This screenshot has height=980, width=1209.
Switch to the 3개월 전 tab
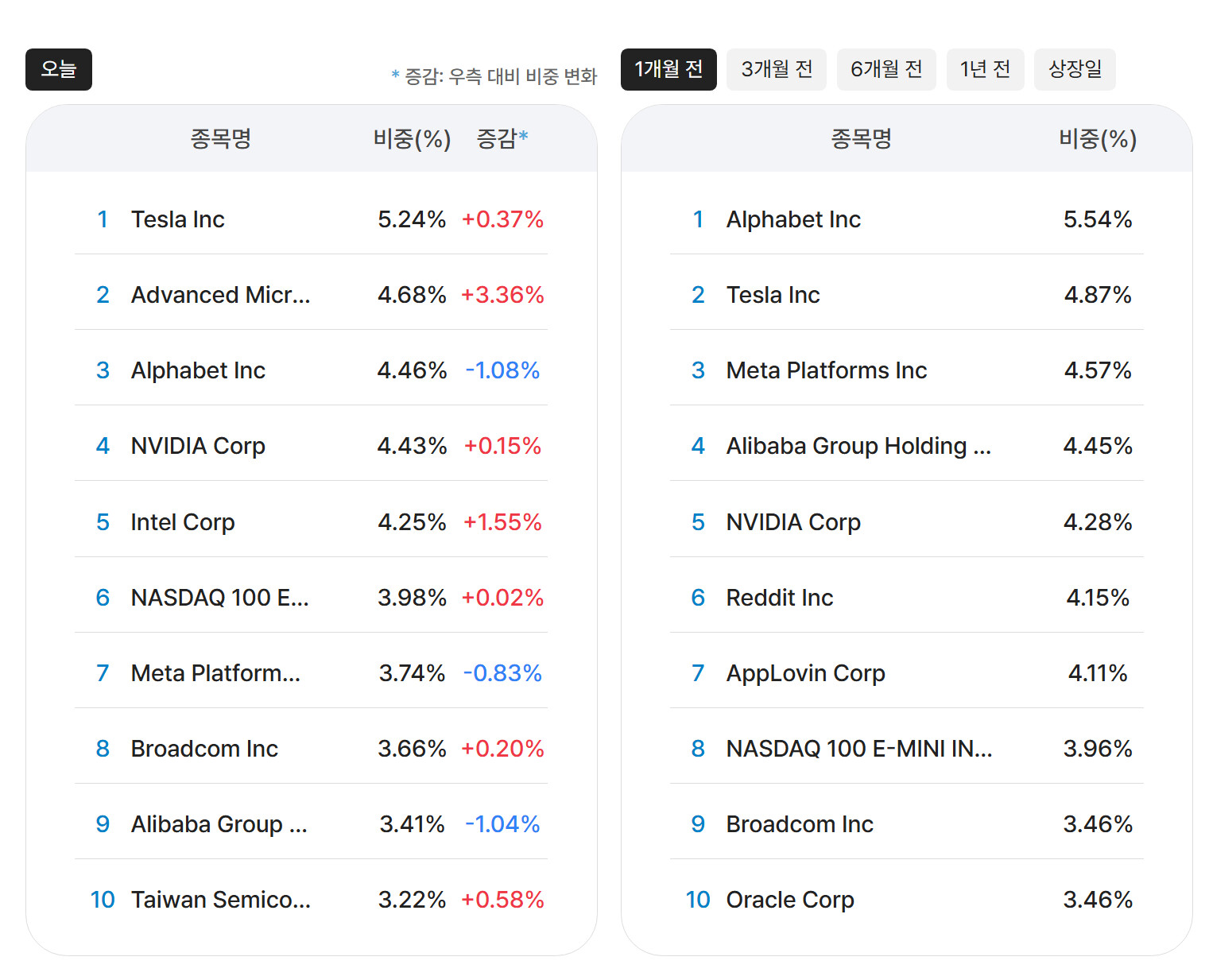(x=776, y=70)
